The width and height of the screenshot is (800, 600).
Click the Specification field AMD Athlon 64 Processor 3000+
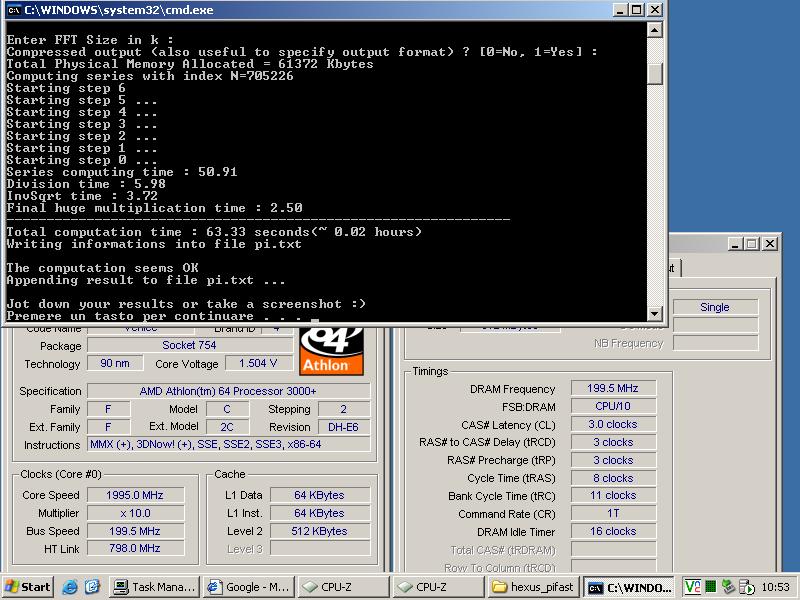click(228, 391)
